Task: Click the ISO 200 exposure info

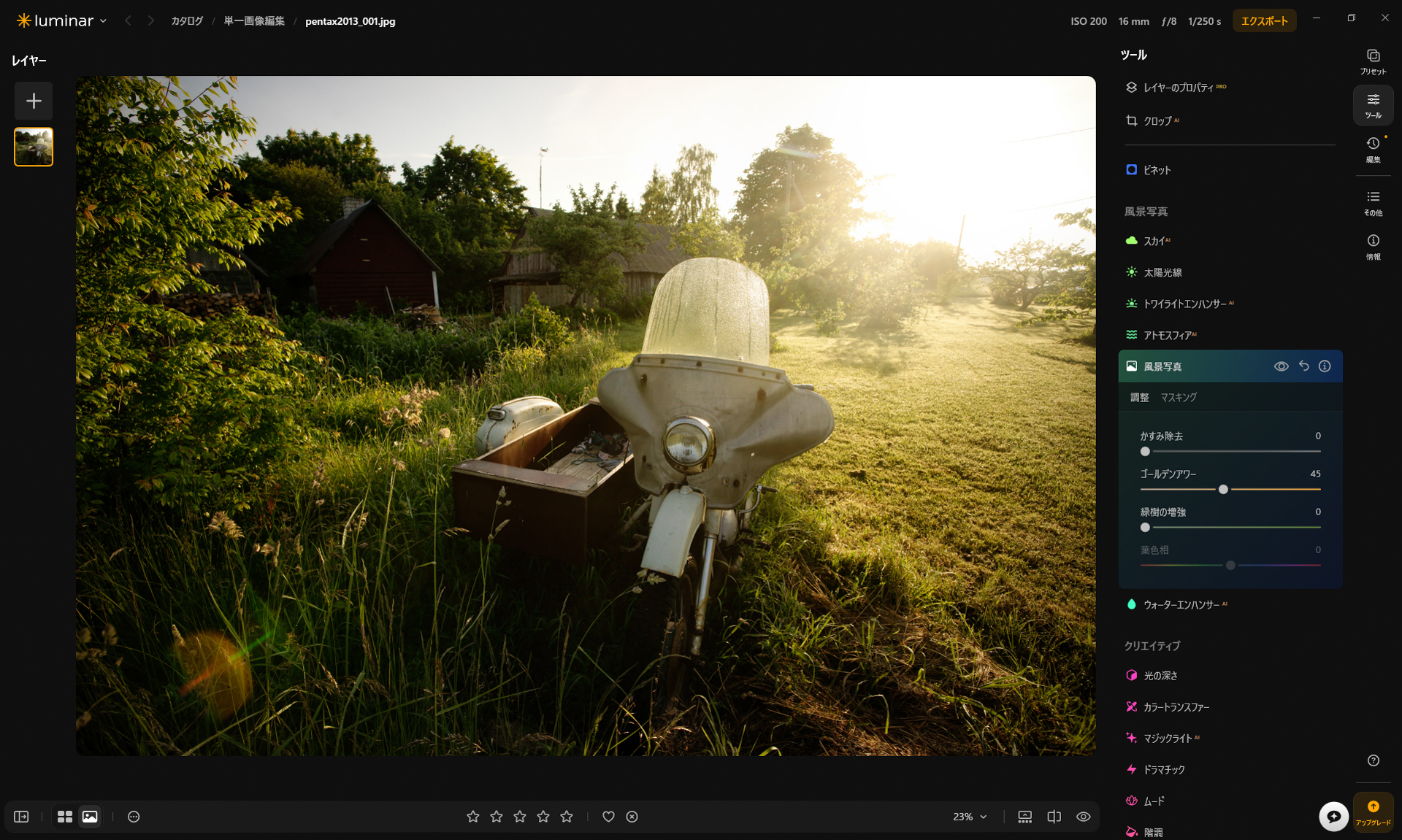Action: [x=1089, y=21]
